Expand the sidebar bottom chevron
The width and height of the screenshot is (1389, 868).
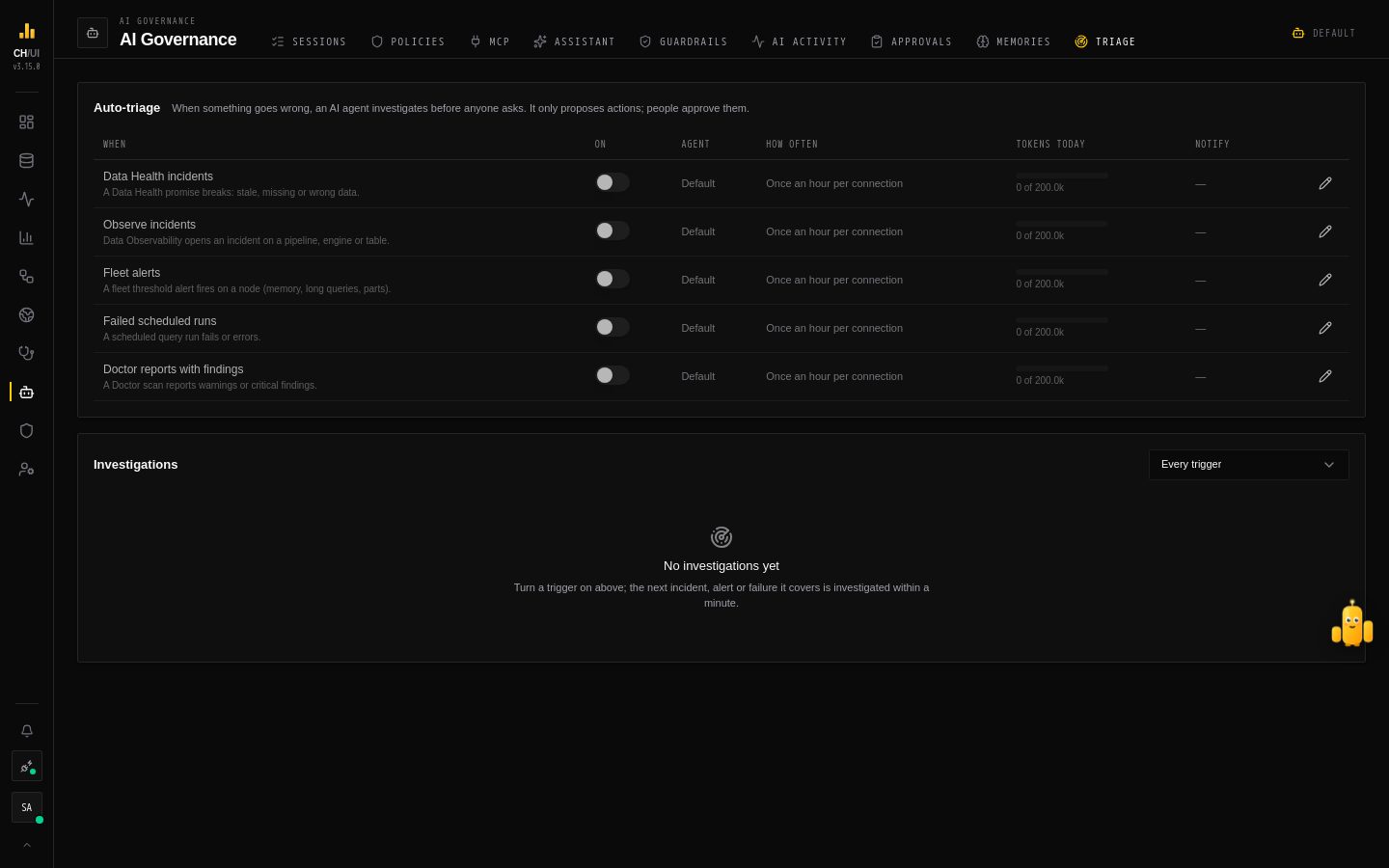point(27,845)
